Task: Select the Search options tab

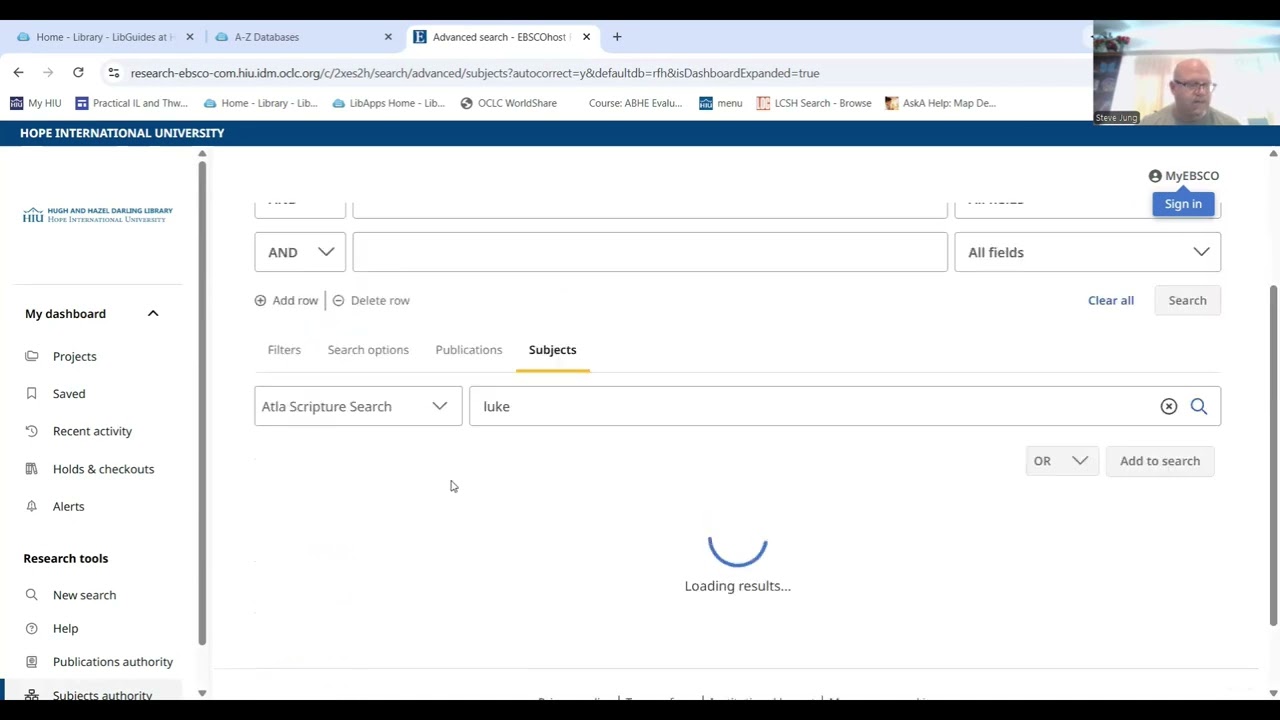Action: pyautogui.click(x=368, y=350)
